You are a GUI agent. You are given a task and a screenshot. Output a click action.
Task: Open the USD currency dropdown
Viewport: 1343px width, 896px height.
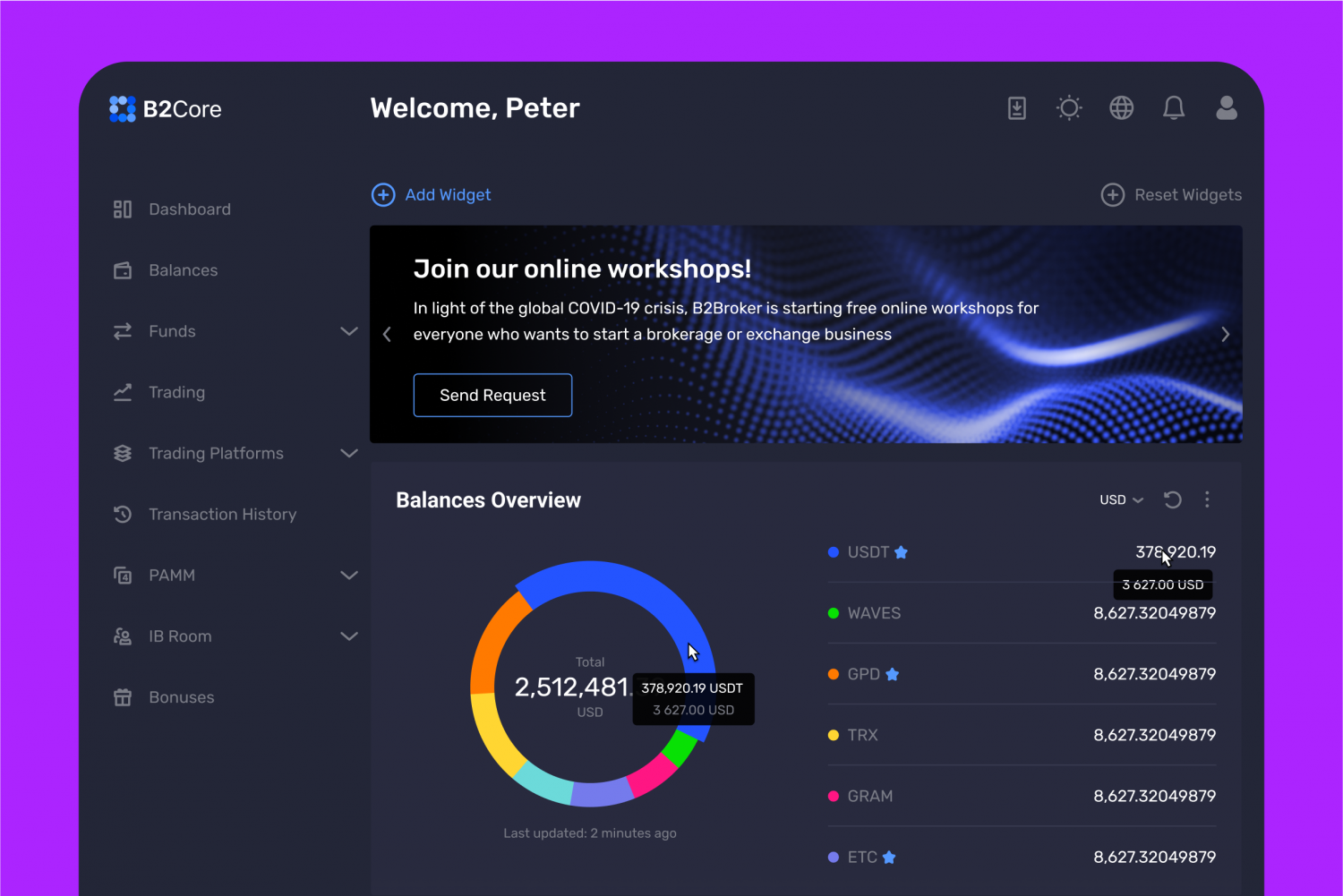click(x=1121, y=499)
